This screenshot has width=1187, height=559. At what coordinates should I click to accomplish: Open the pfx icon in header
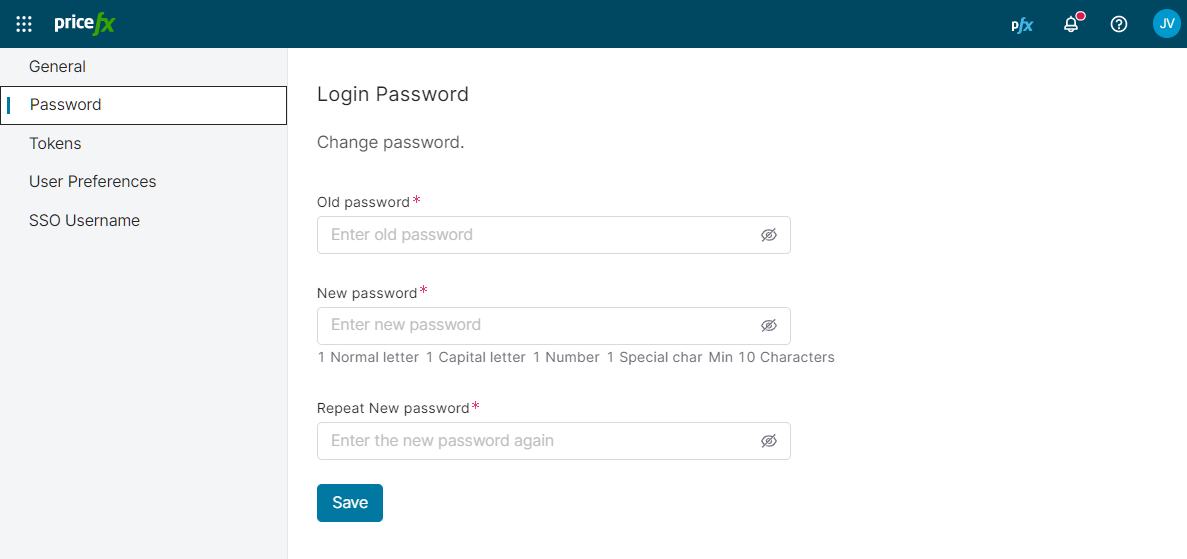tap(1021, 25)
